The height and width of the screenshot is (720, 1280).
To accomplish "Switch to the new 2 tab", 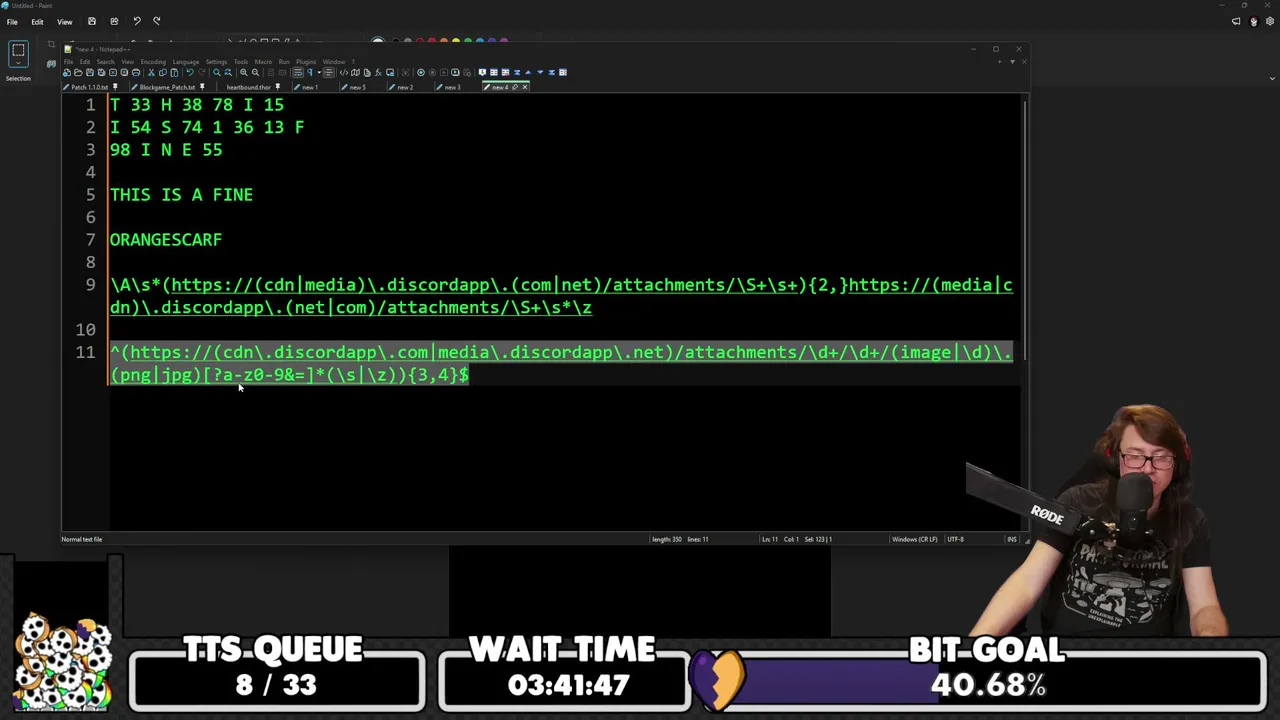I will pos(404,87).
